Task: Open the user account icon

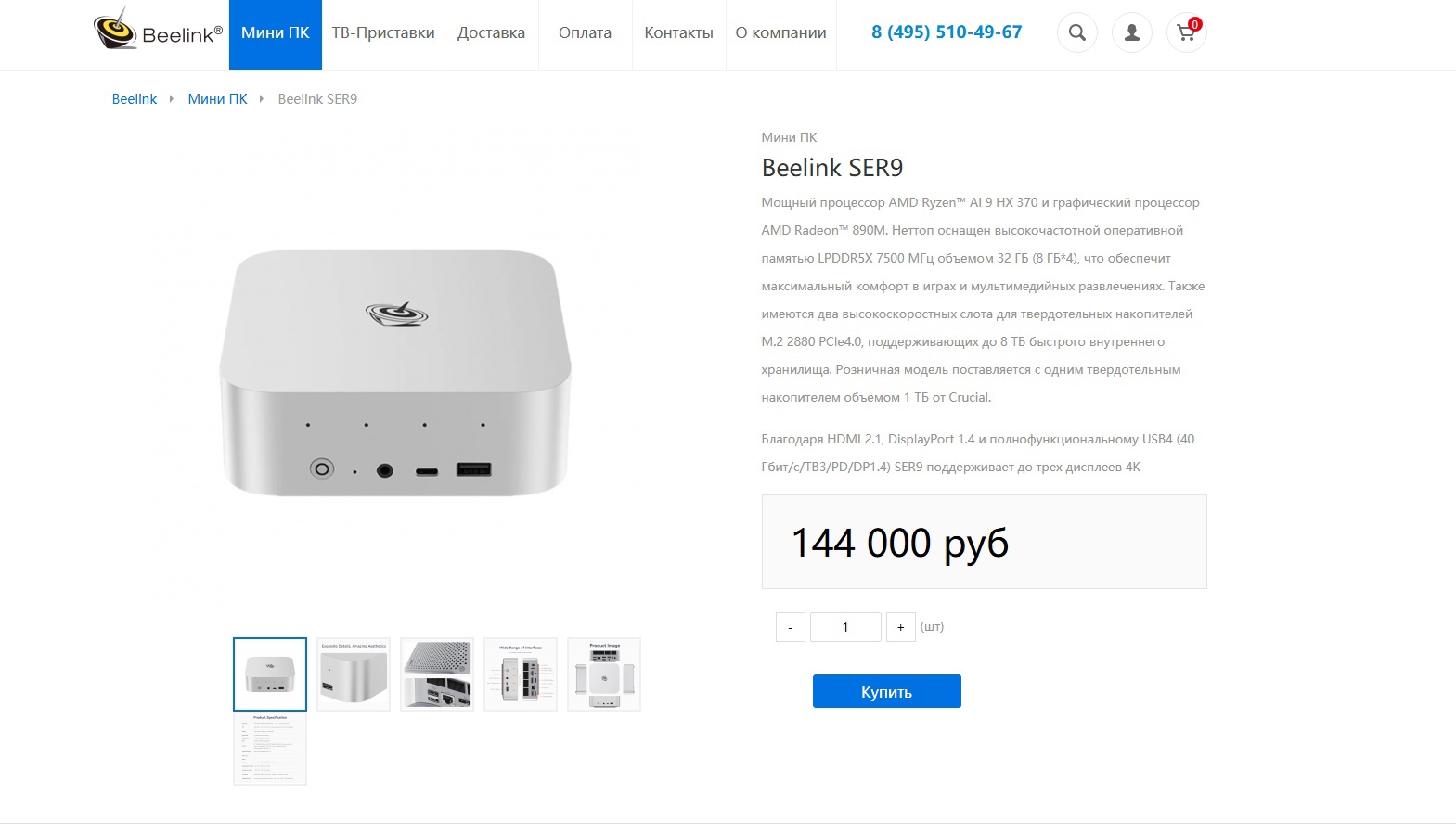Action: click(1131, 32)
